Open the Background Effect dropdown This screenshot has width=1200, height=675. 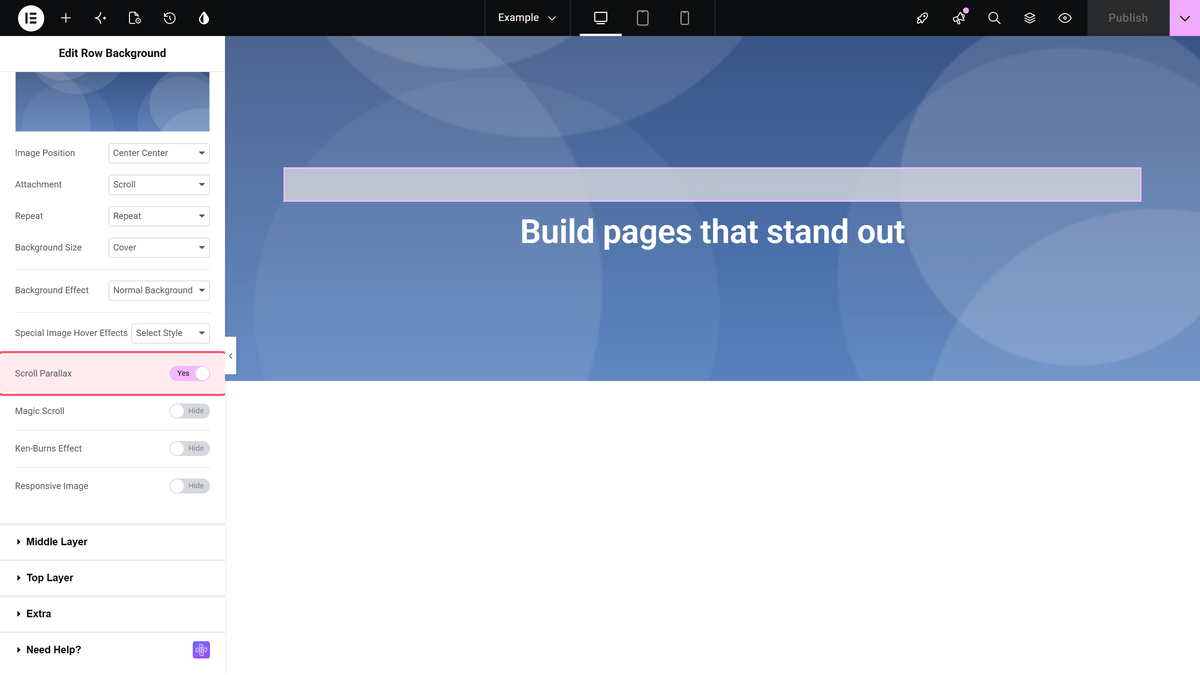159,290
